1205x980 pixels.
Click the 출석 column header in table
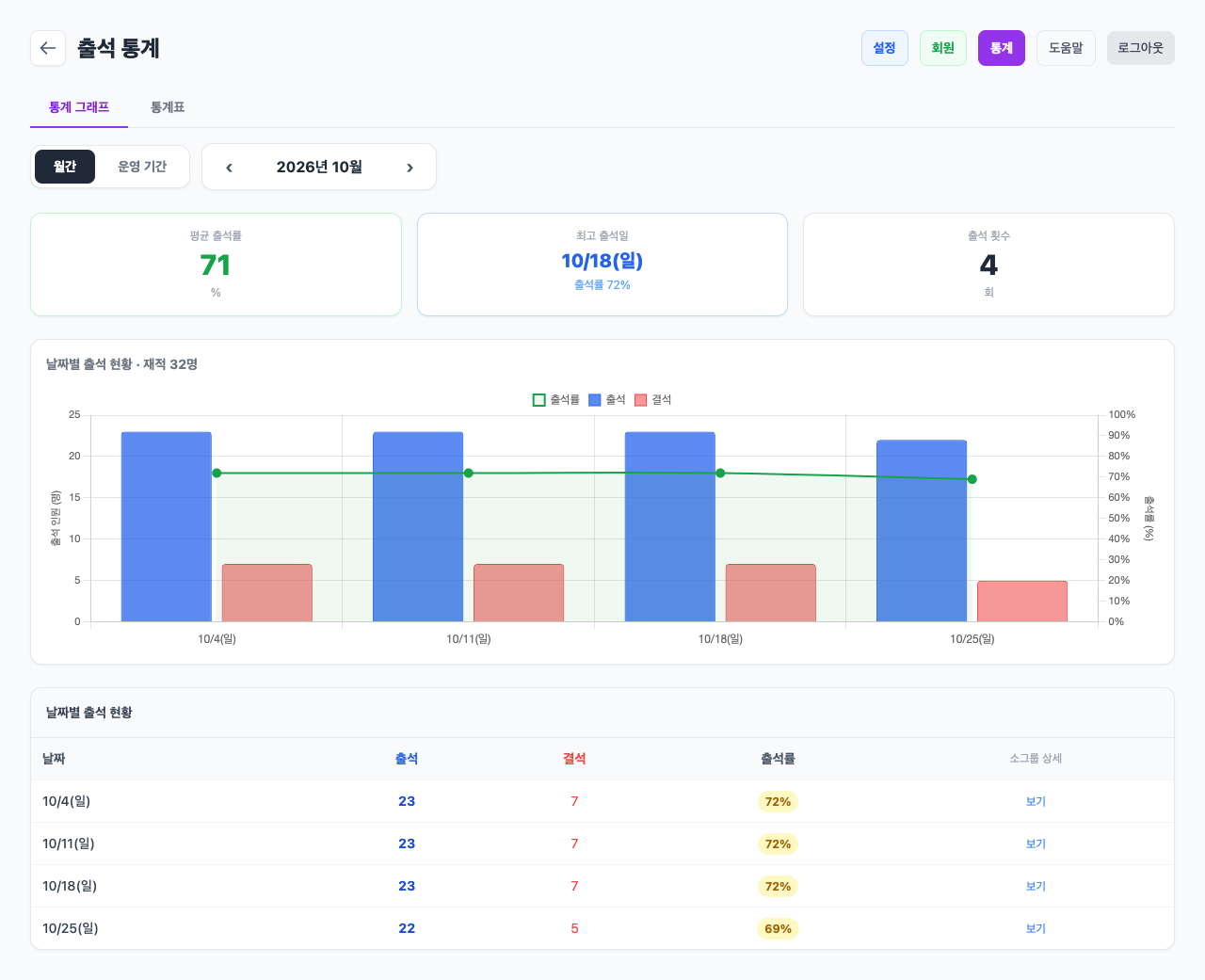coord(407,759)
